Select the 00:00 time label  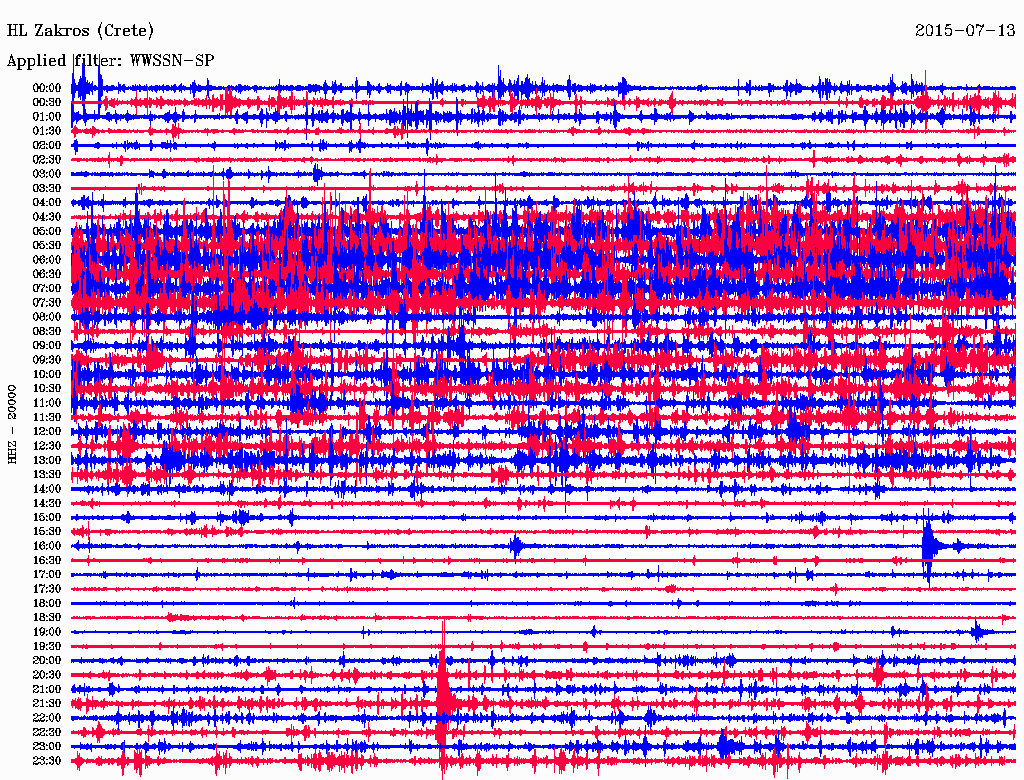tap(47, 88)
